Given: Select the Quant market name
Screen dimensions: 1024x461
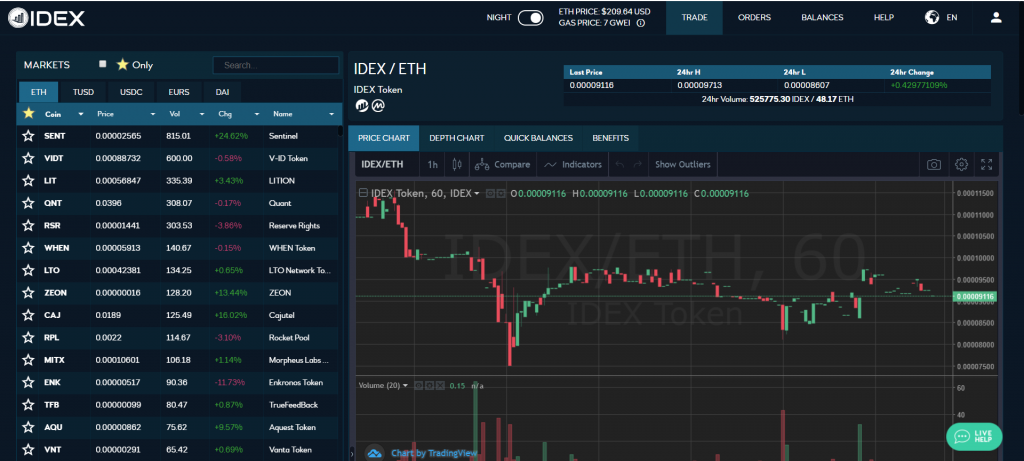Looking at the screenshot, I should click(280, 203).
